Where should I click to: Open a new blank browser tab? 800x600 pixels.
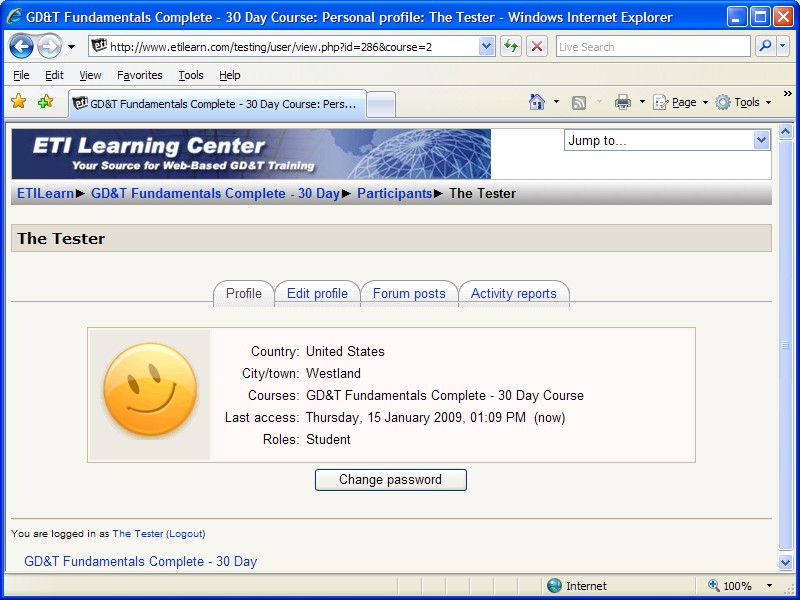(x=381, y=105)
